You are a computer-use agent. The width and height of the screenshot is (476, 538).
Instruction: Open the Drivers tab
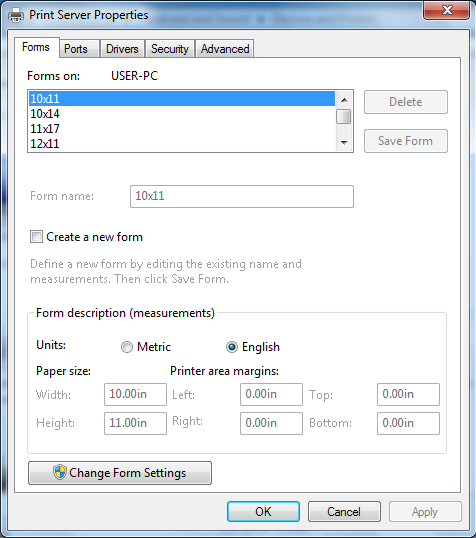point(122,49)
